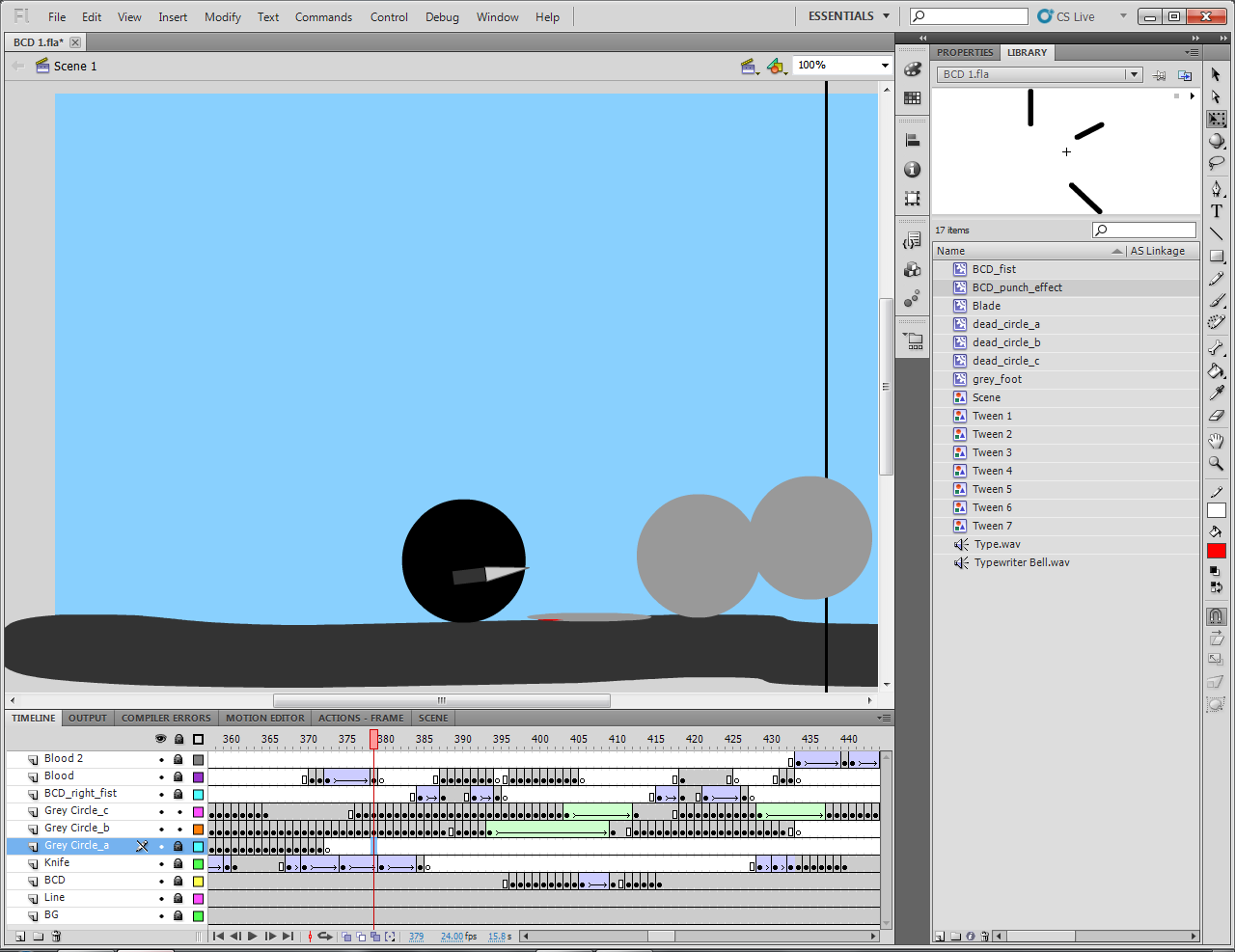Open the collapsed Transform panel icon
Screen dimensions: 1235x952
[912, 198]
